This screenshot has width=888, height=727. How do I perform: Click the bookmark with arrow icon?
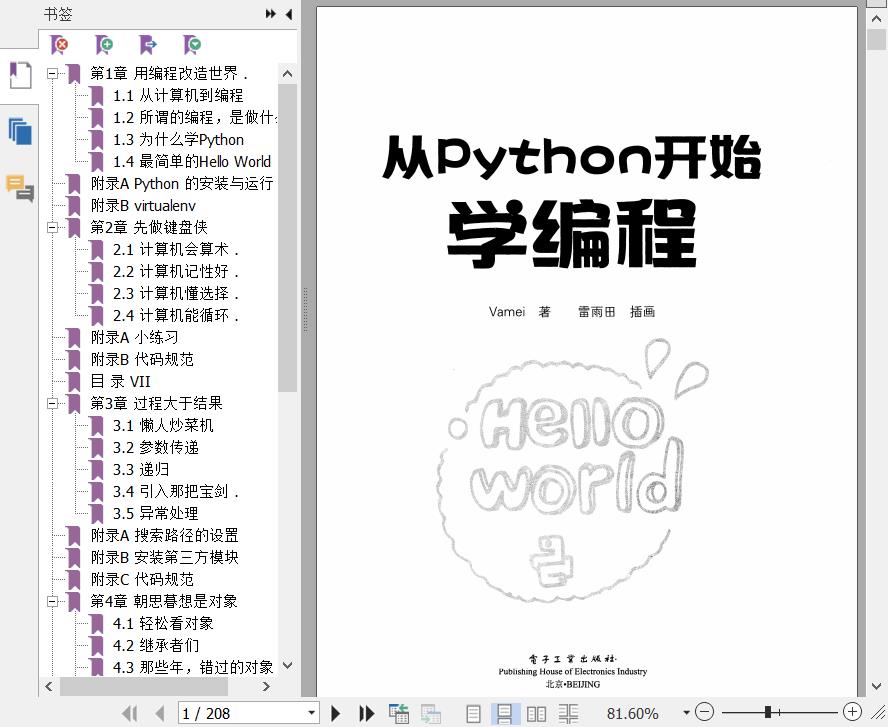148,44
